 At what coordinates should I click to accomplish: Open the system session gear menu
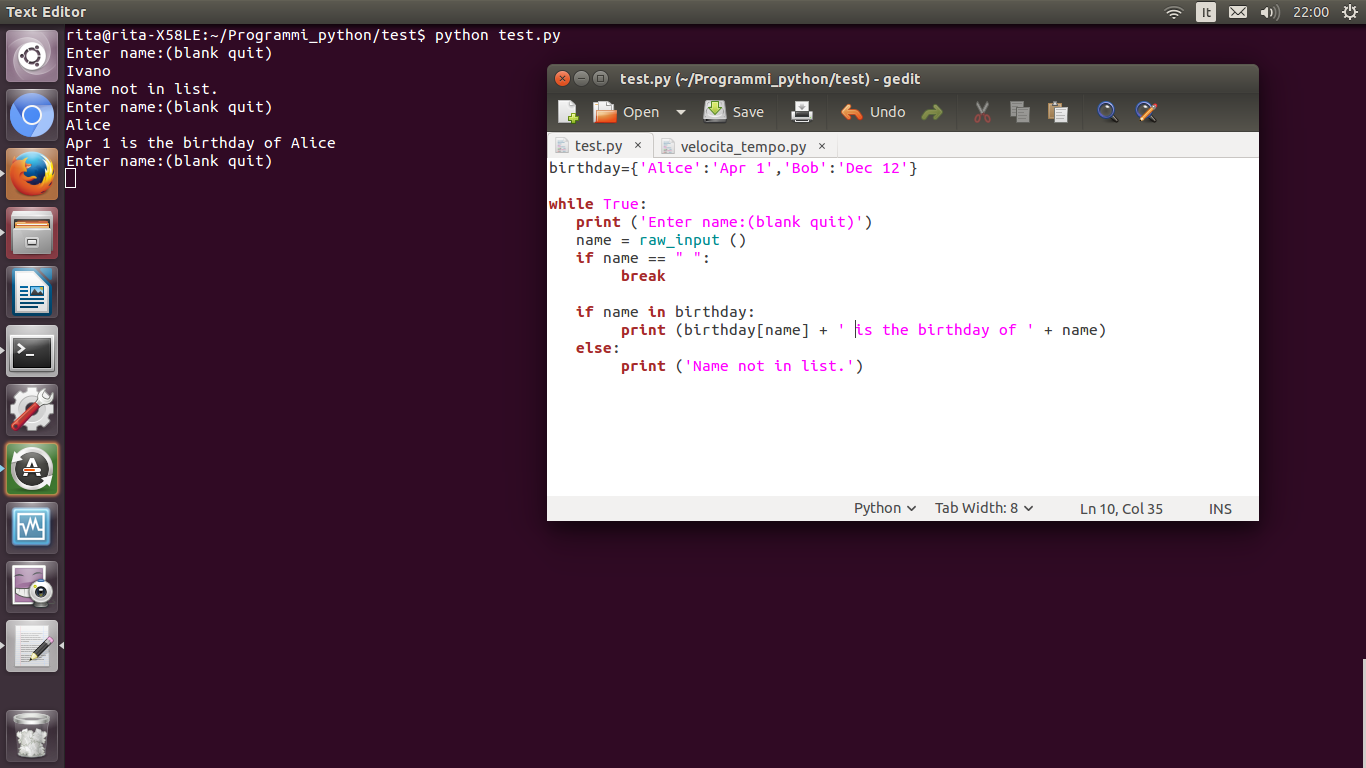pos(1349,12)
